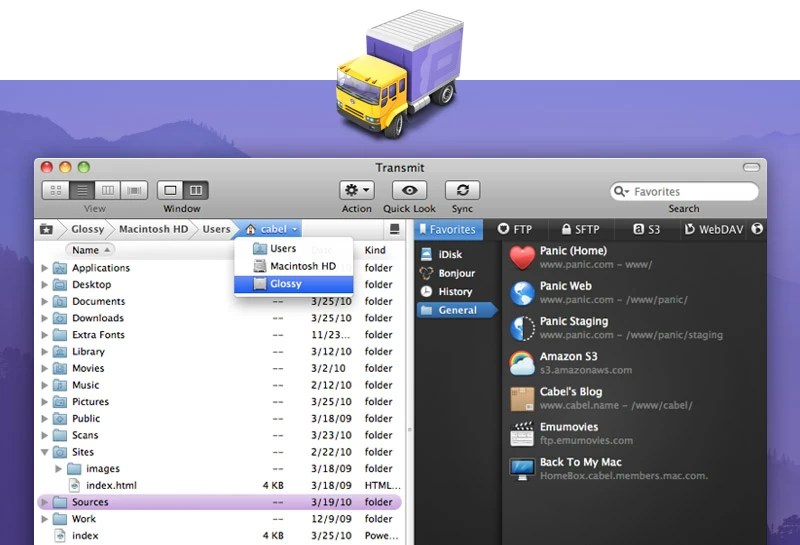The height and width of the screenshot is (545, 800).
Task: Select the highlighted Sources folder row
Action: click(x=219, y=502)
